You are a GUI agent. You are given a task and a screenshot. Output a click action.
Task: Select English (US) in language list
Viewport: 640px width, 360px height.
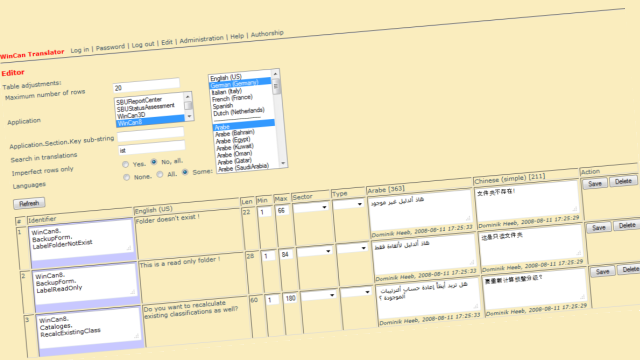pos(226,77)
